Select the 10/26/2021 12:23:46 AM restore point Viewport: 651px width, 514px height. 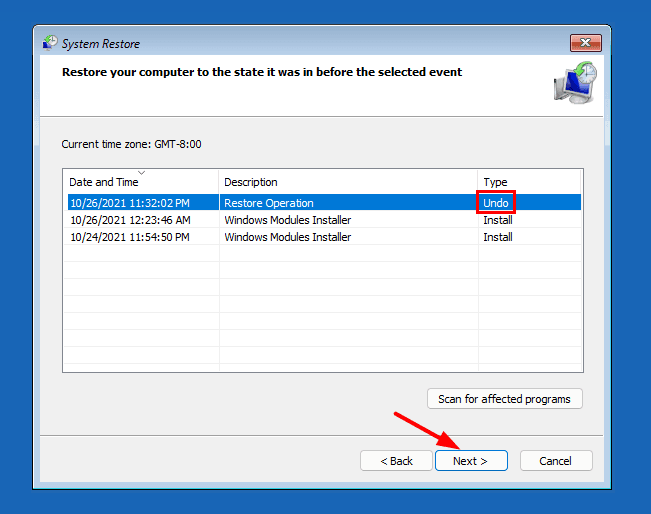tap(324, 220)
